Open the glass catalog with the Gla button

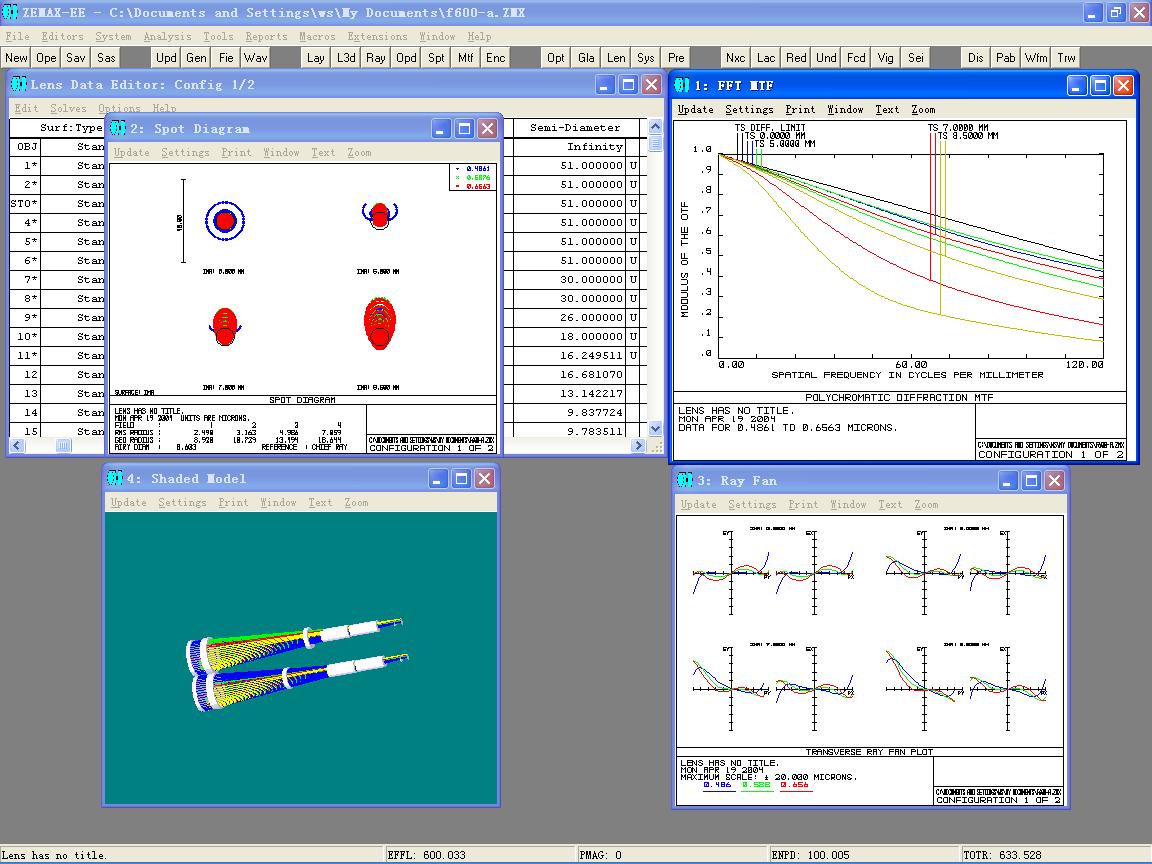click(x=586, y=58)
